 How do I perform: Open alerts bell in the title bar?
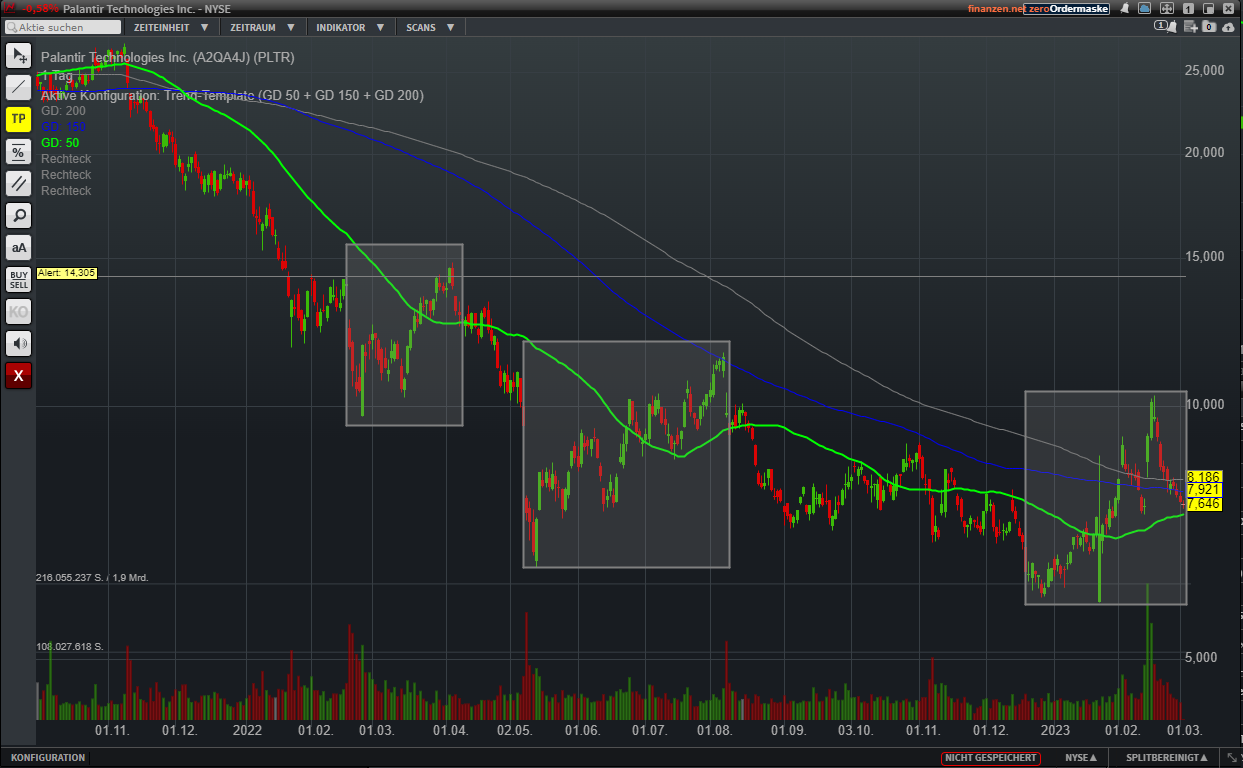pos(1125,8)
